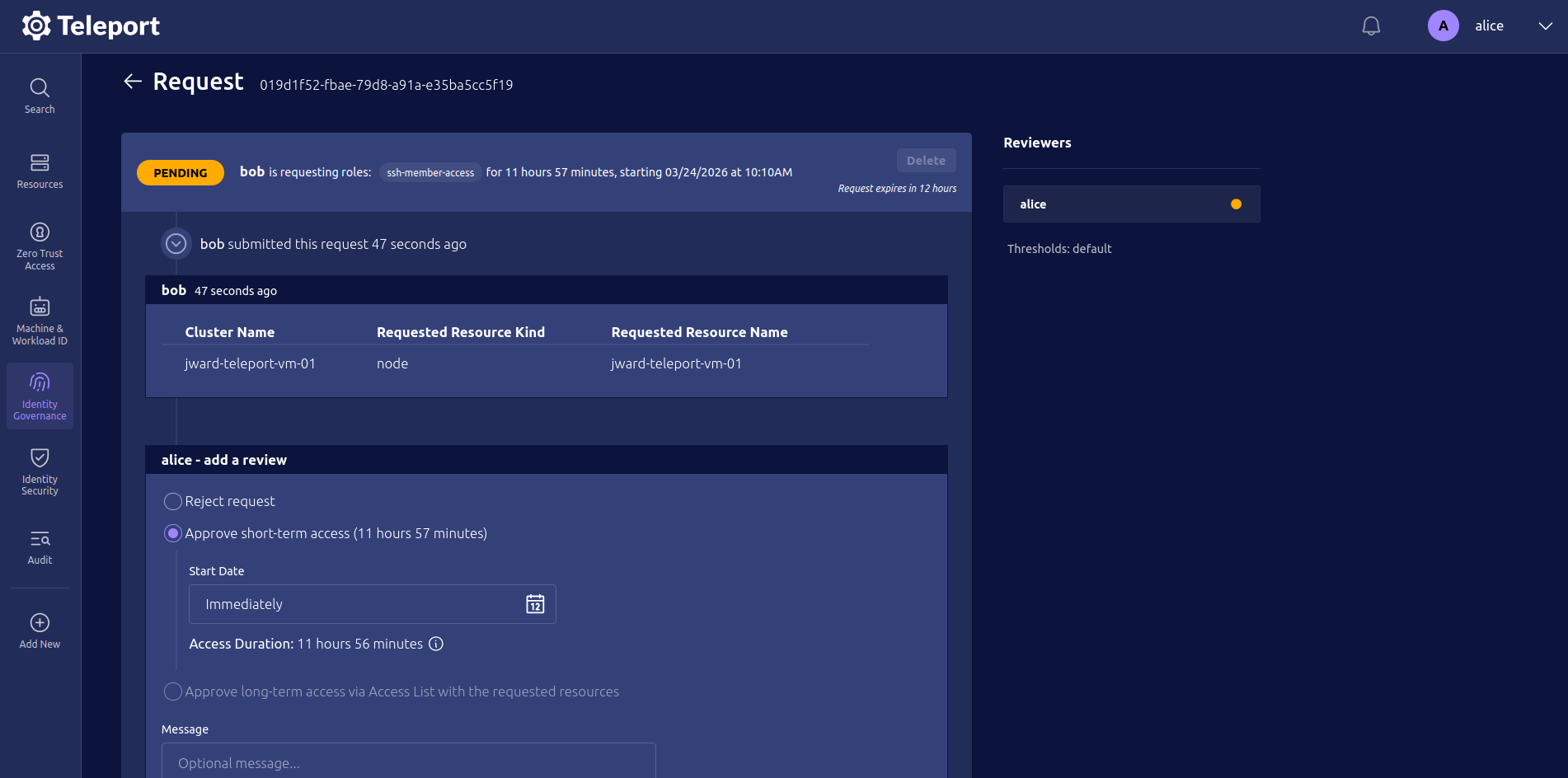Click the Add New plus icon
1568x778 pixels.
[x=40, y=623]
